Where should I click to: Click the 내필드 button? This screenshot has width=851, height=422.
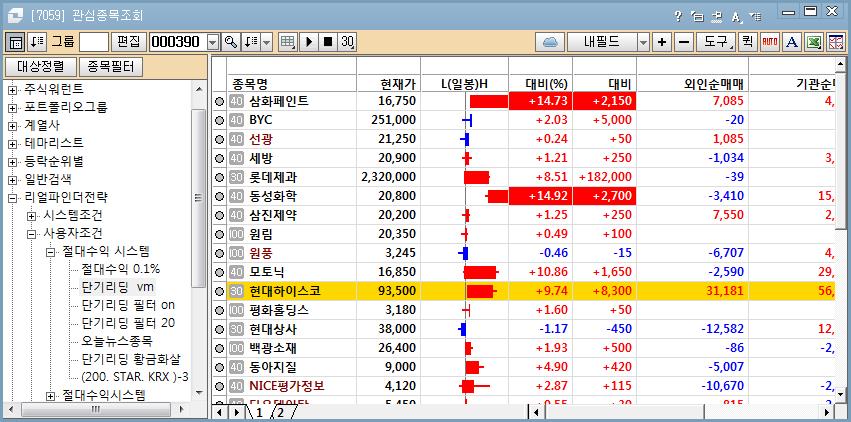(x=602, y=42)
